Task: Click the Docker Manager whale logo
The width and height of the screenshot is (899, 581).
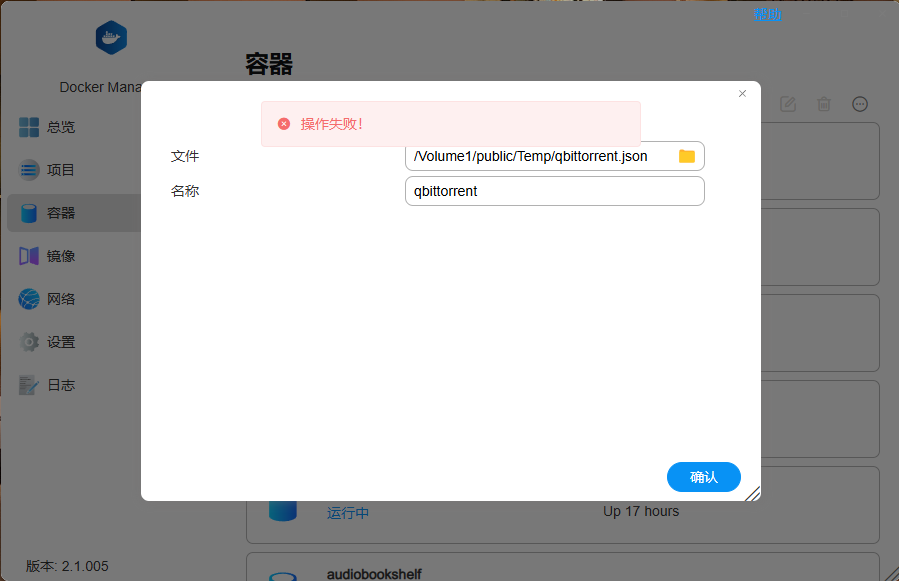Action: tap(111, 38)
